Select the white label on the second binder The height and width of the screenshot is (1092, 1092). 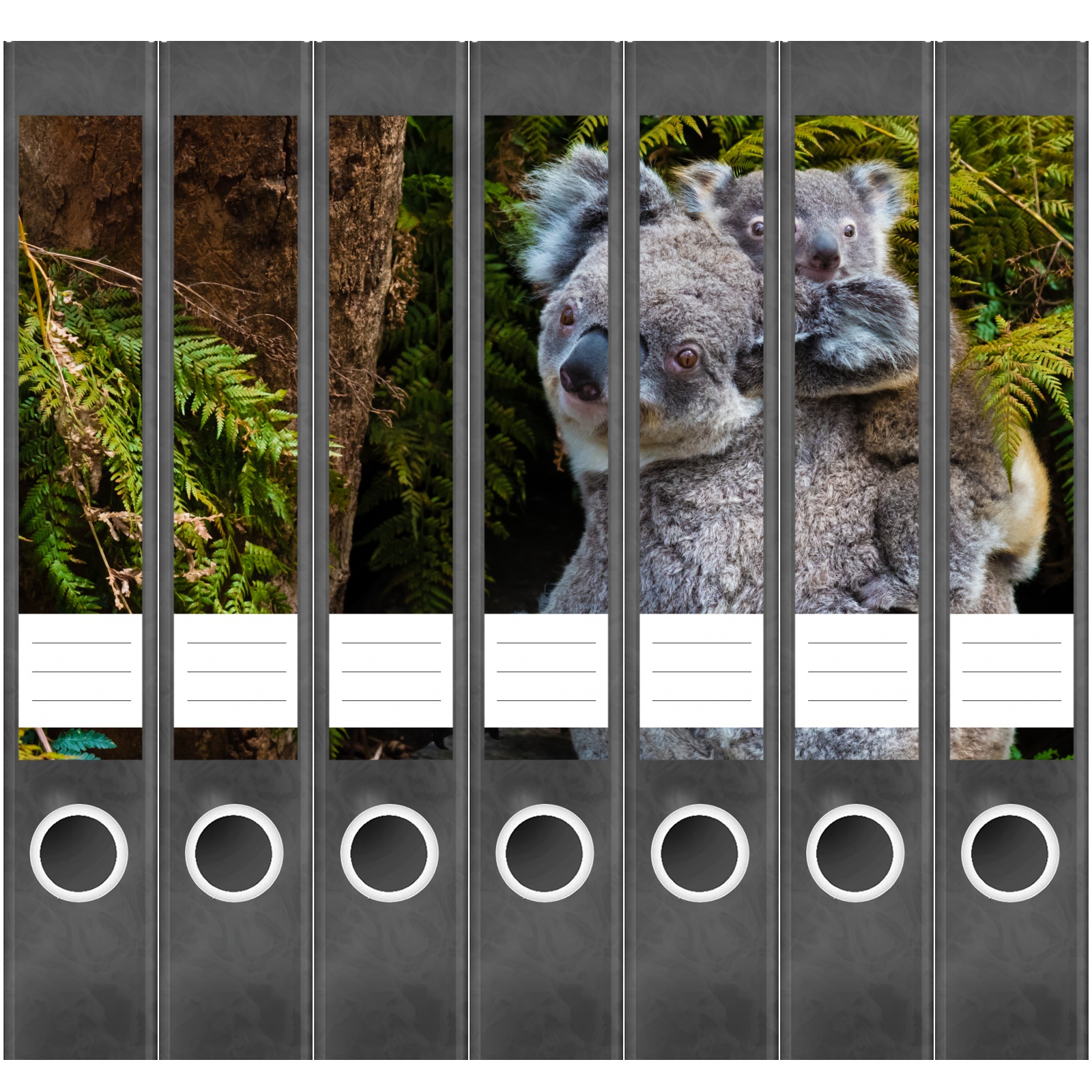coord(235,671)
